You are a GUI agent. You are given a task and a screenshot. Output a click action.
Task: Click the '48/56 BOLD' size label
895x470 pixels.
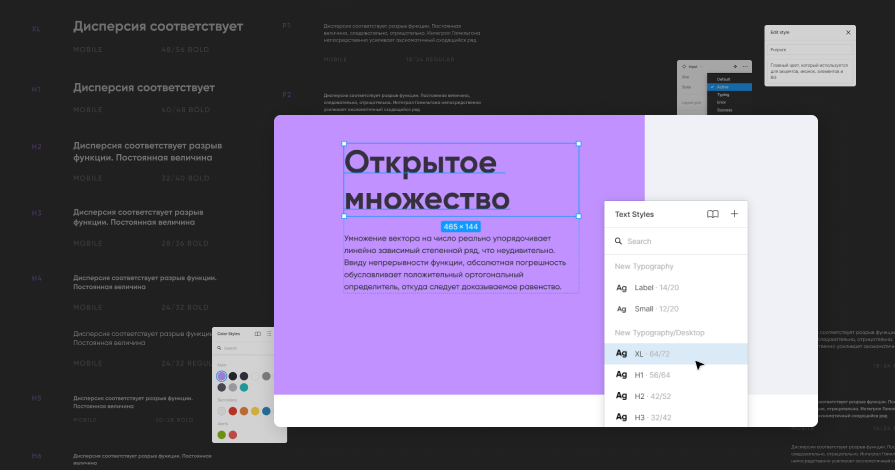(x=186, y=50)
